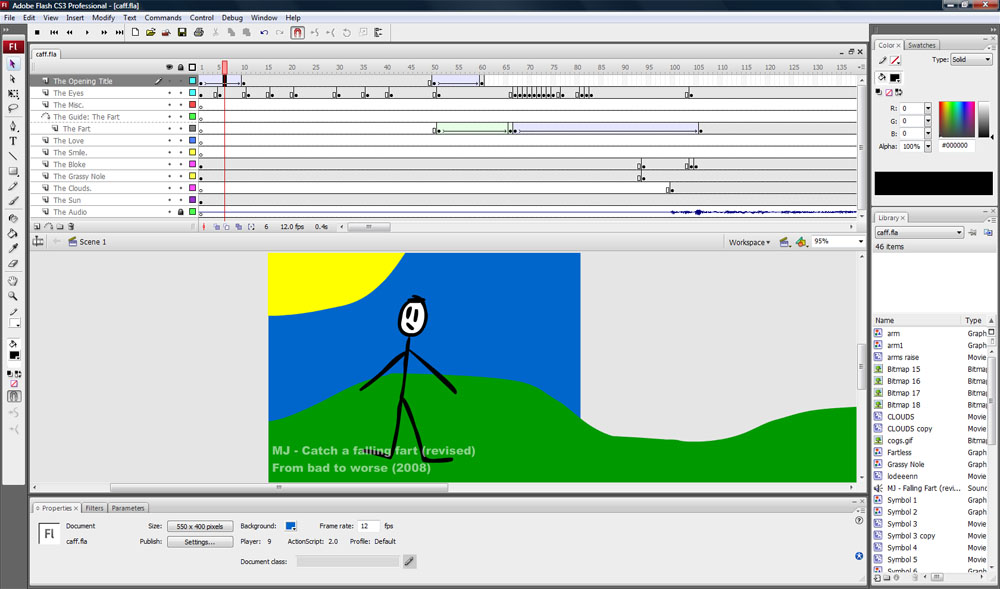Image resolution: width=1000 pixels, height=589 pixels.
Task: Click the Publish Settings... button
Action: click(x=199, y=542)
